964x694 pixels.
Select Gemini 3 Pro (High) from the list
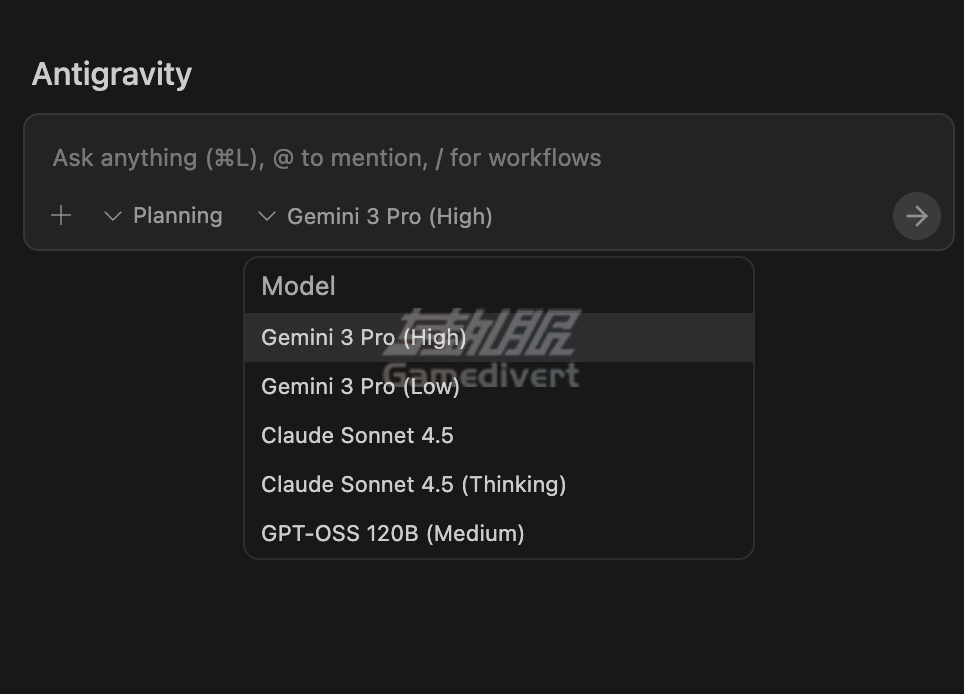(363, 337)
